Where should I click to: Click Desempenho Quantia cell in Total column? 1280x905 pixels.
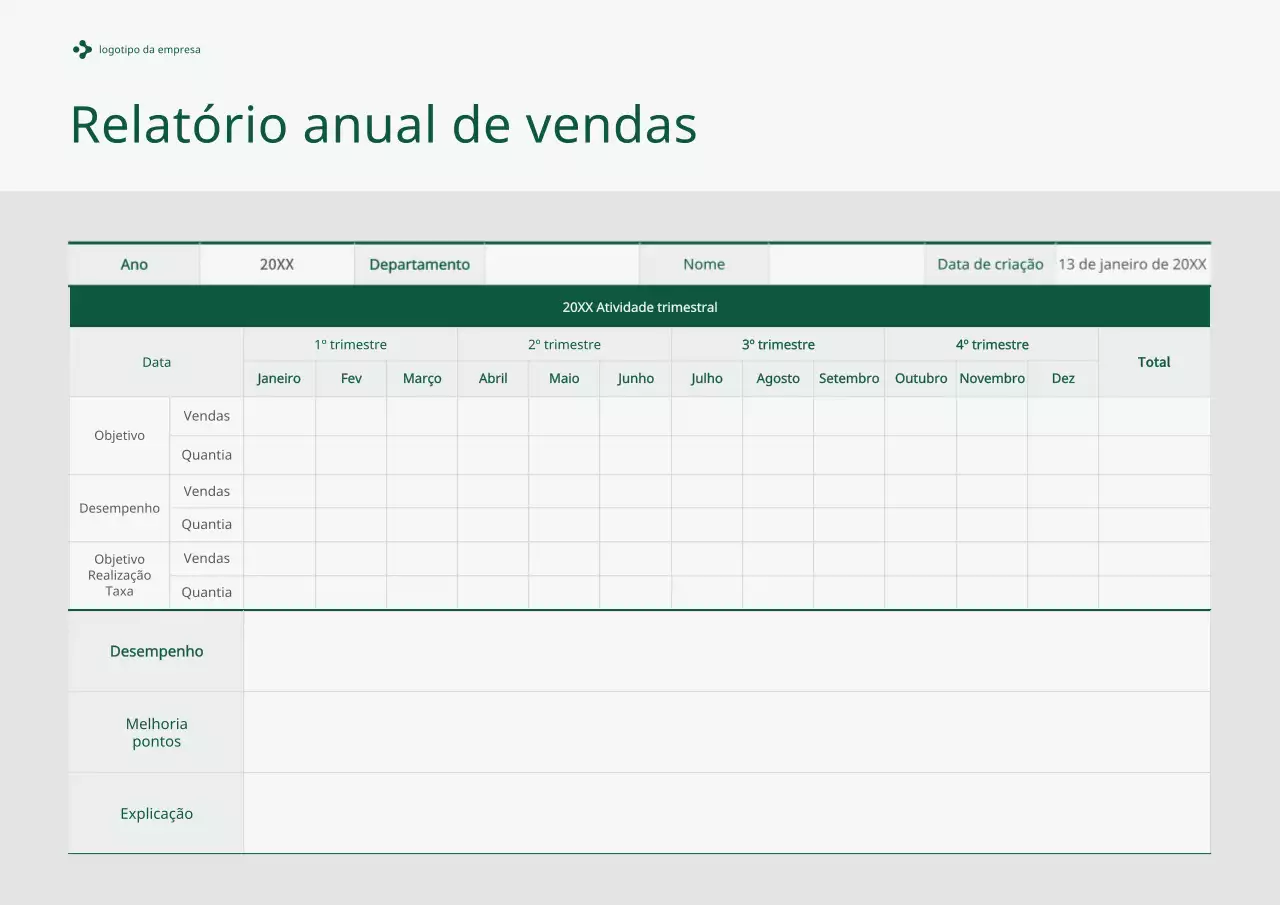coord(1154,524)
